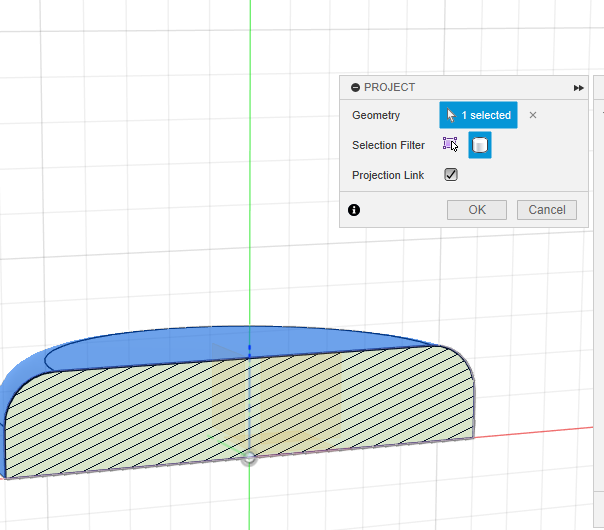Choose the Bodies selection filter icon
The width and height of the screenshot is (604, 530).
pyautogui.click(x=480, y=145)
